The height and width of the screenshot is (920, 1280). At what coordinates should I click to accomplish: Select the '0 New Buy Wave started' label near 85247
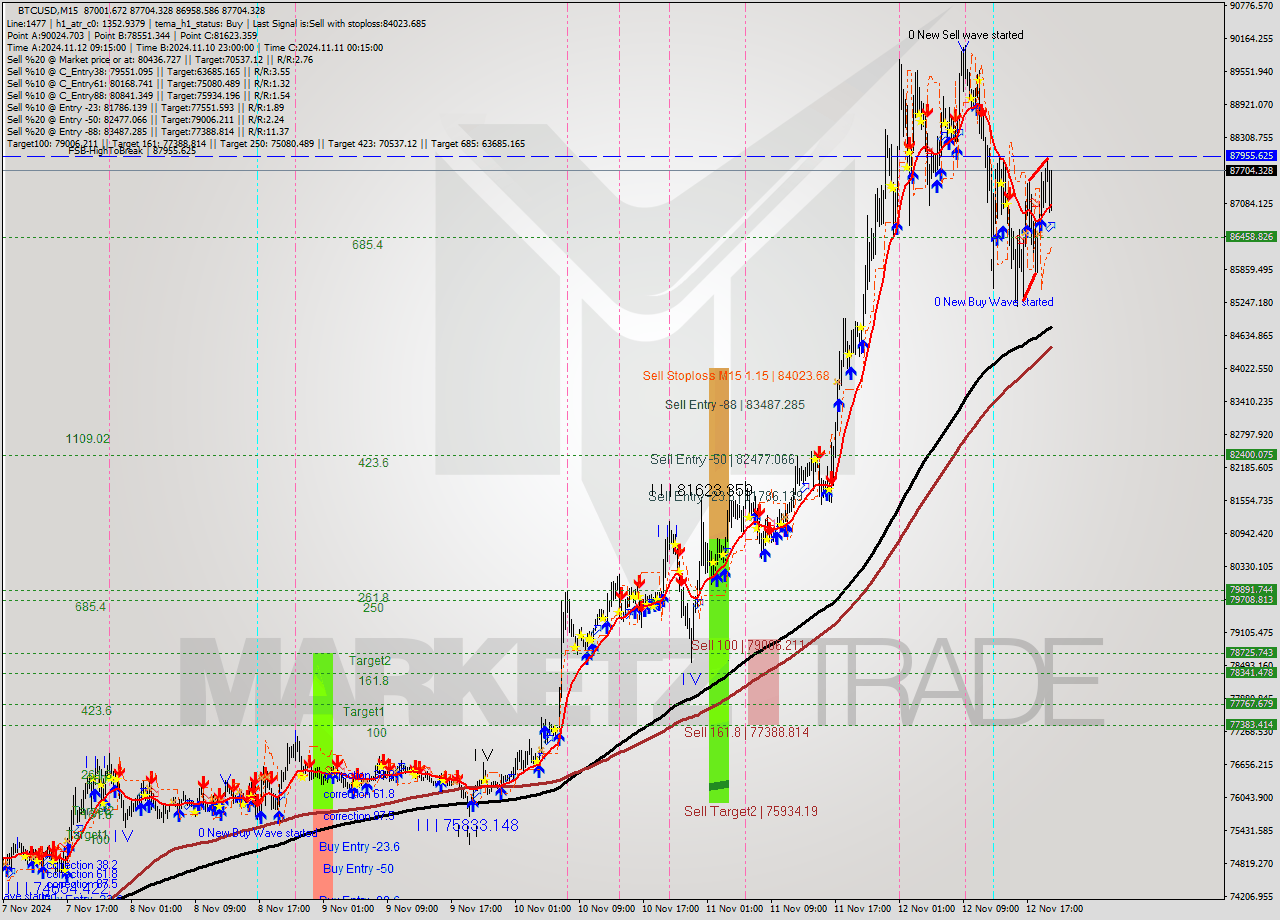coord(993,302)
